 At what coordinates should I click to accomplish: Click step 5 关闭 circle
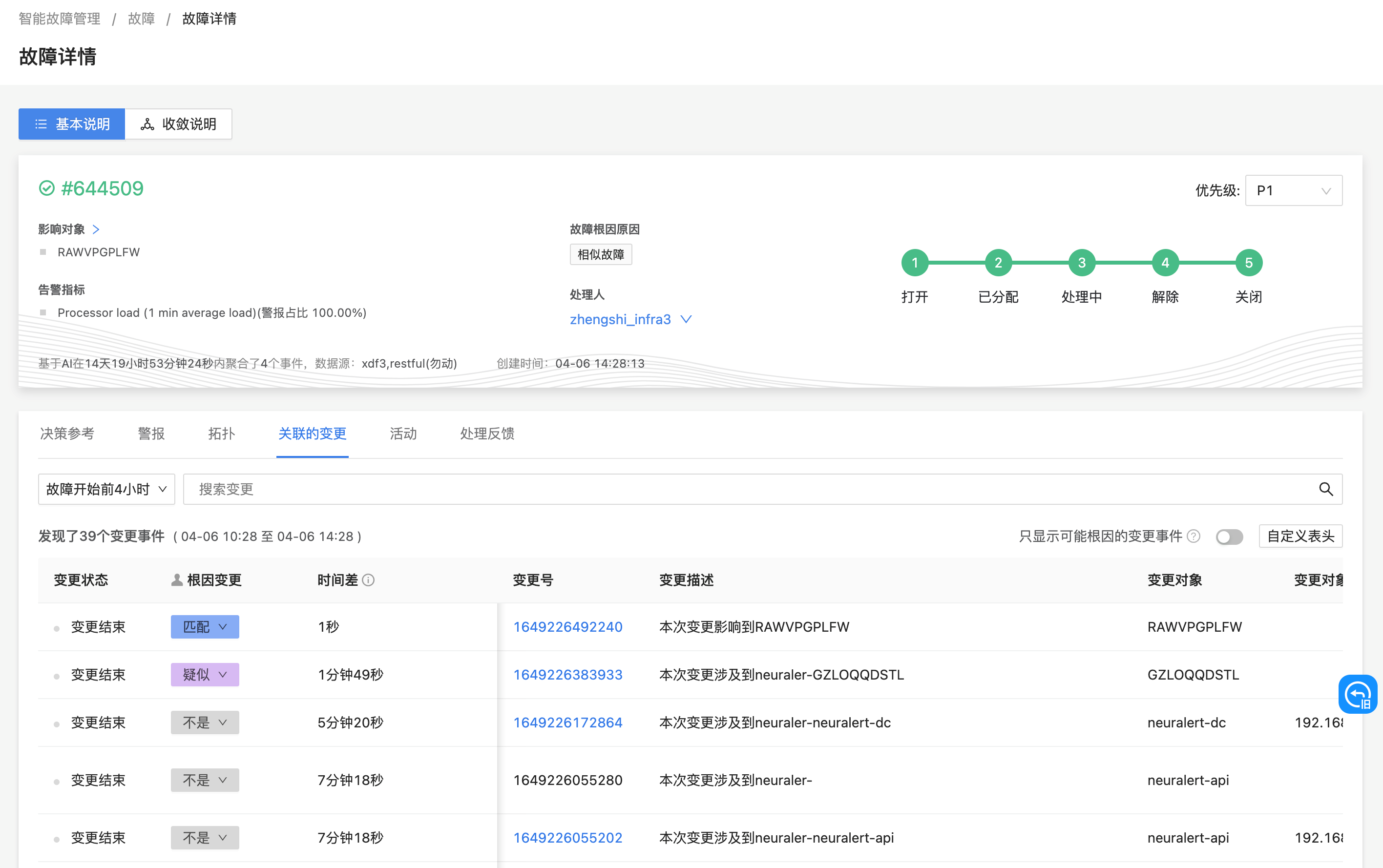click(1249, 263)
